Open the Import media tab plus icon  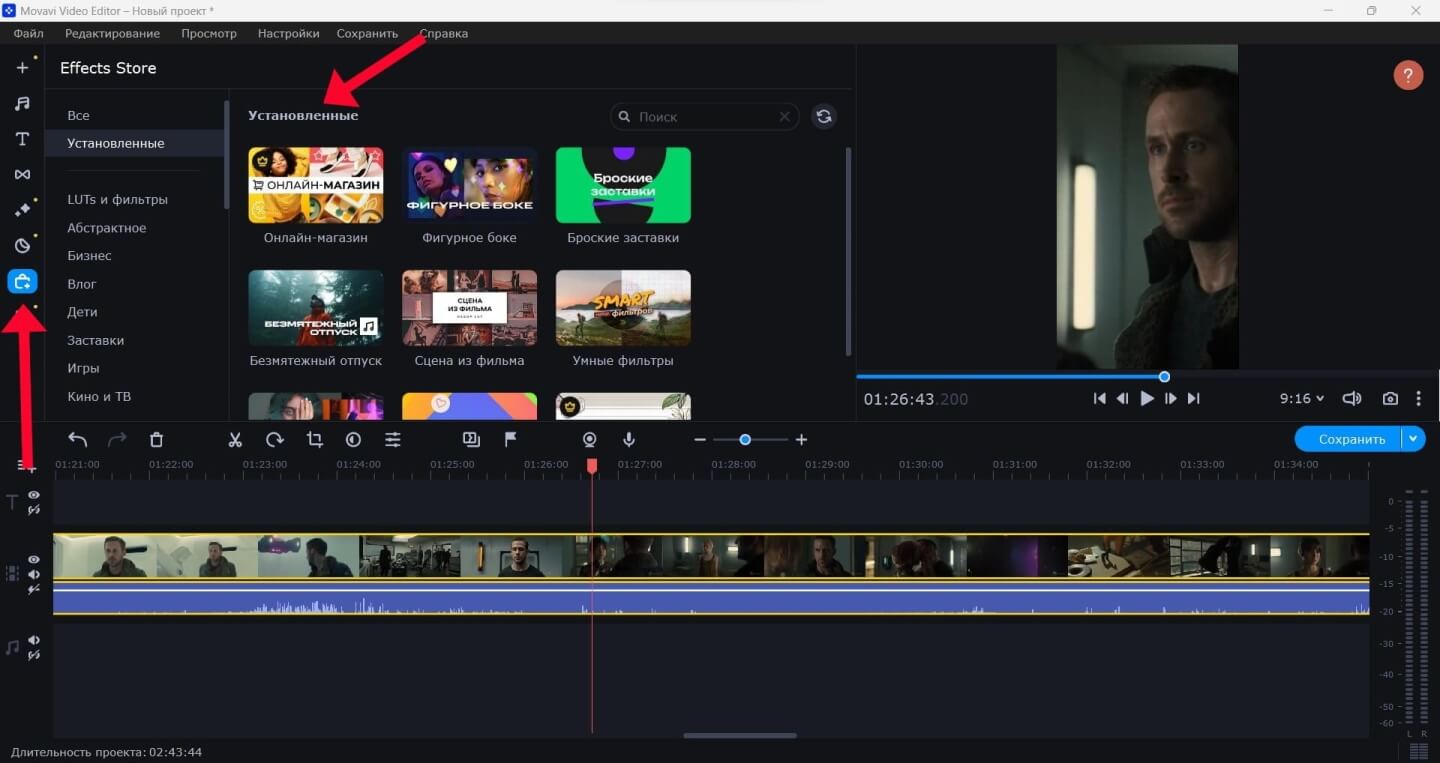click(x=22, y=68)
